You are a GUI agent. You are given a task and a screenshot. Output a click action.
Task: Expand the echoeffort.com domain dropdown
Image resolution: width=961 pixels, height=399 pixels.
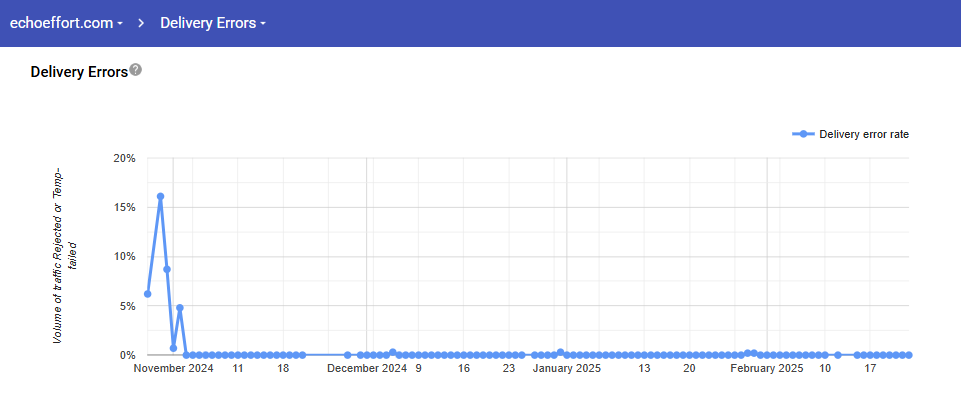[x=66, y=23]
